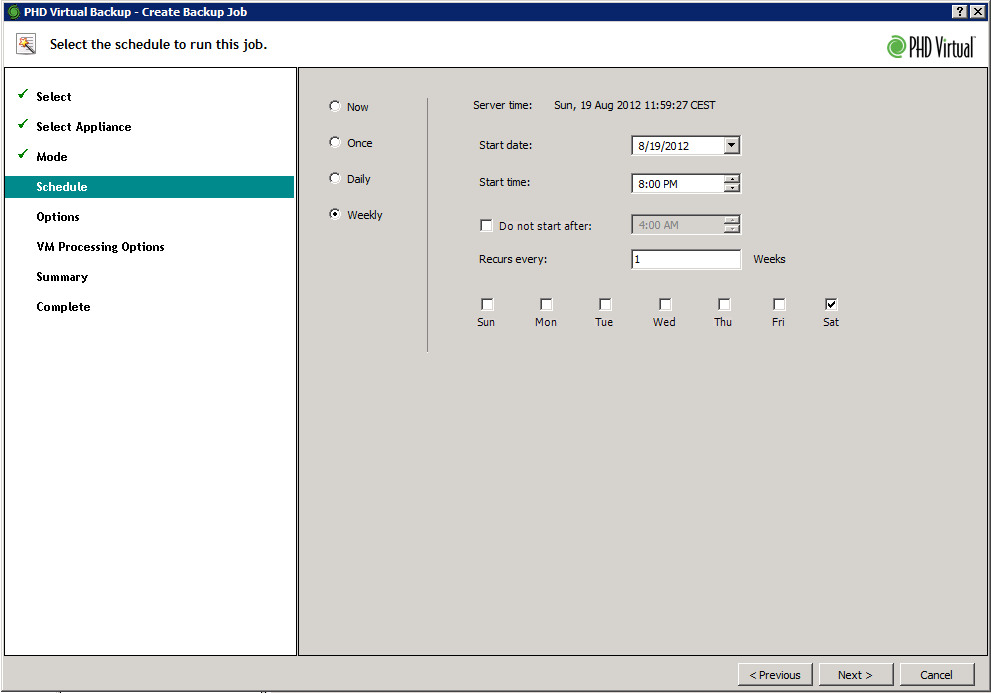Click the "Server time:" label

coord(502,105)
